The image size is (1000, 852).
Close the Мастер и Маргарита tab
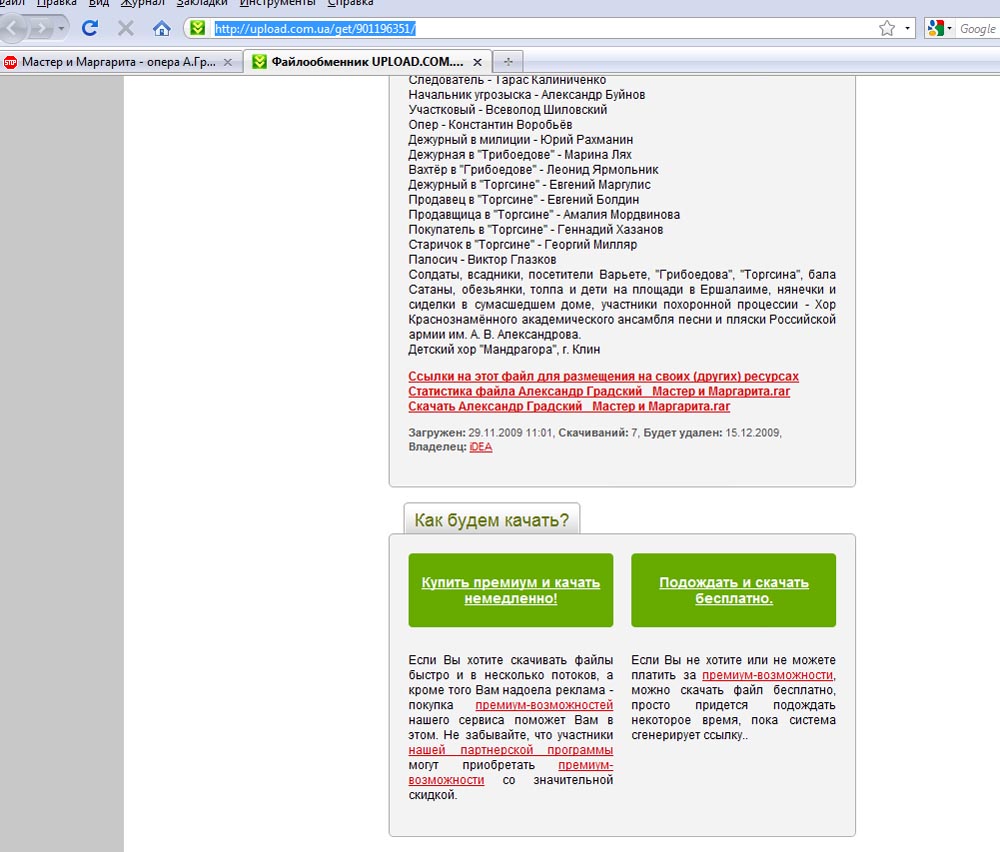228,62
